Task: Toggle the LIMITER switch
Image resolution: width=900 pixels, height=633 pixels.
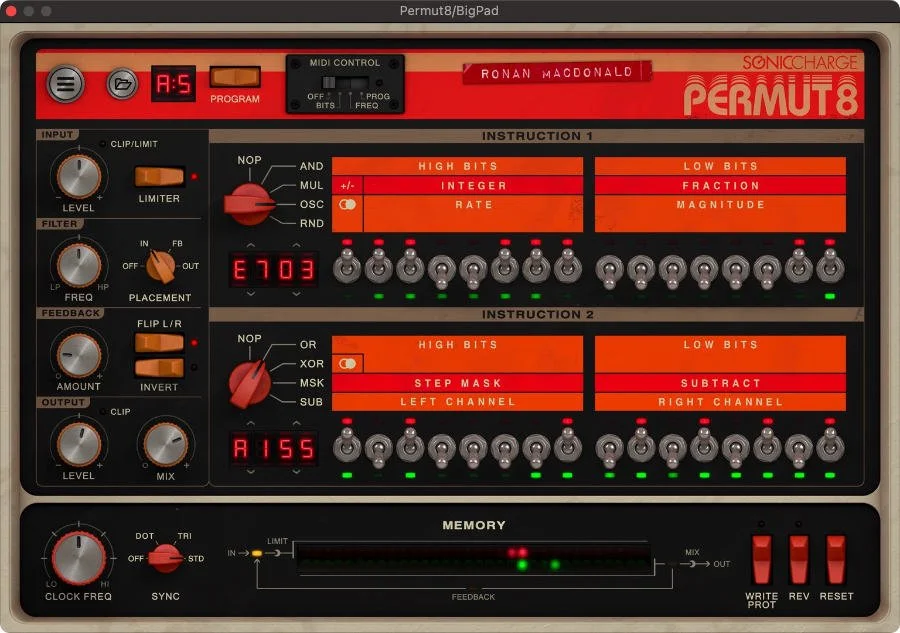Action: (159, 176)
